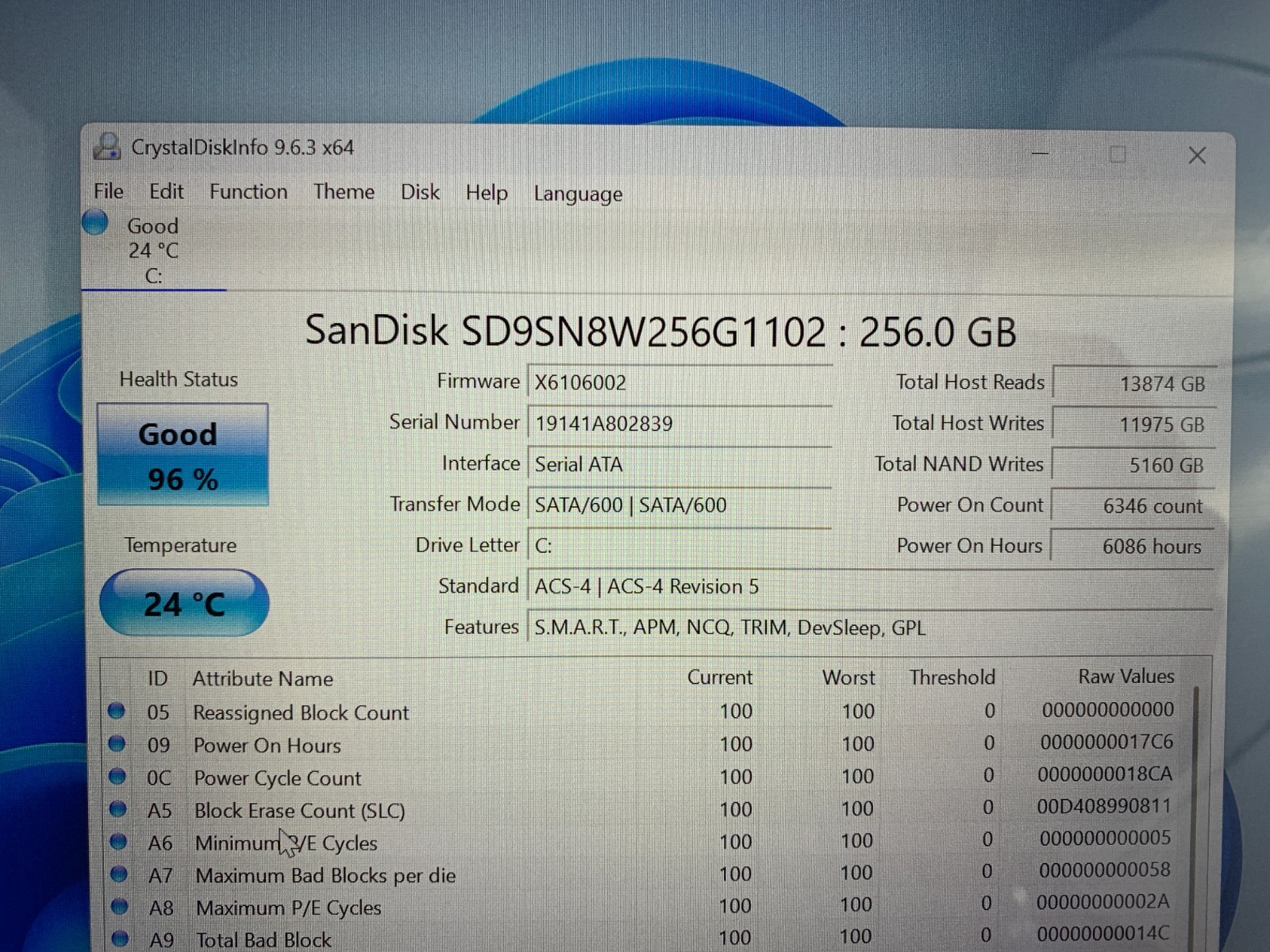Image resolution: width=1270 pixels, height=952 pixels.
Task: Click the Standard field ACS-4 | ACS-4 Revision 5
Action: coord(869,586)
